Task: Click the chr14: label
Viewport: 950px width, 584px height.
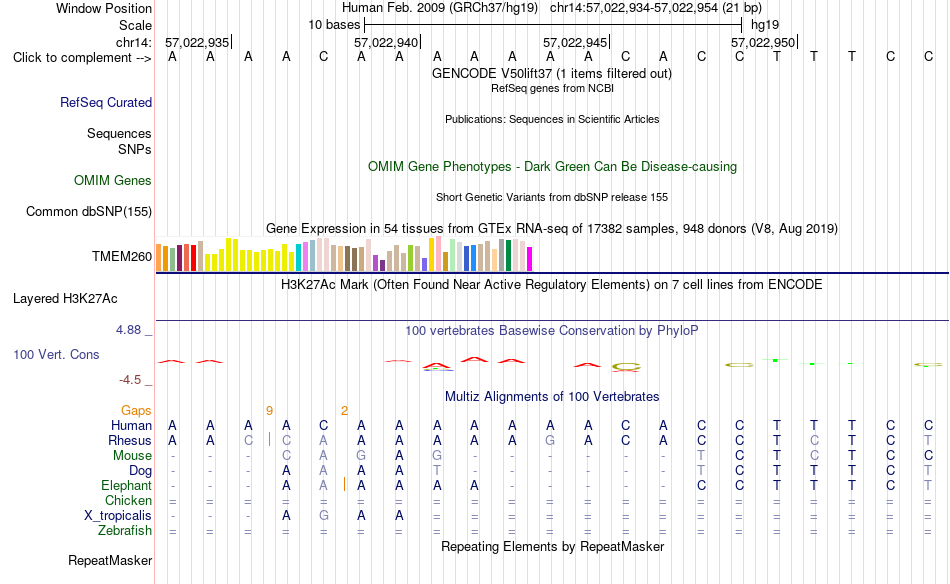Action: click(134, 42)
